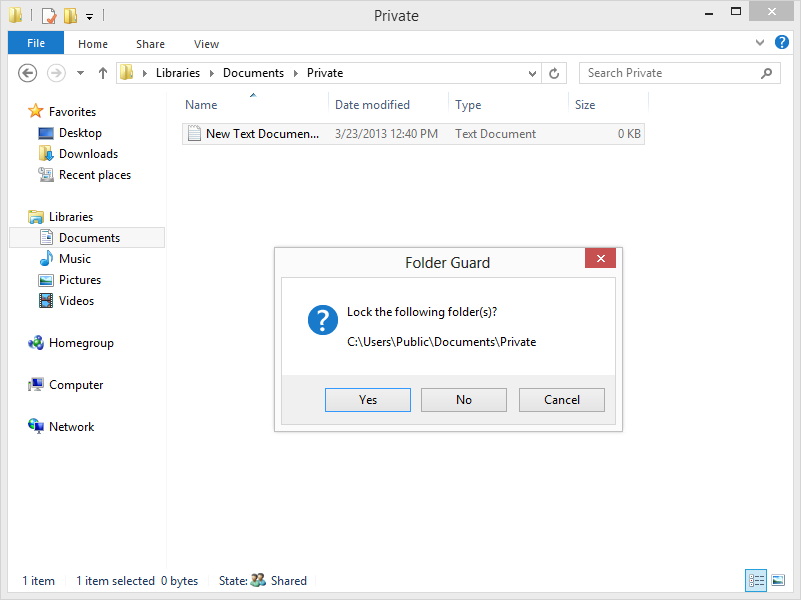Expand the recent locations dropdown arrow
Image resolution: width=801 pixels, height=600 pixels.
pyautogui.click(x=80, y=73)
